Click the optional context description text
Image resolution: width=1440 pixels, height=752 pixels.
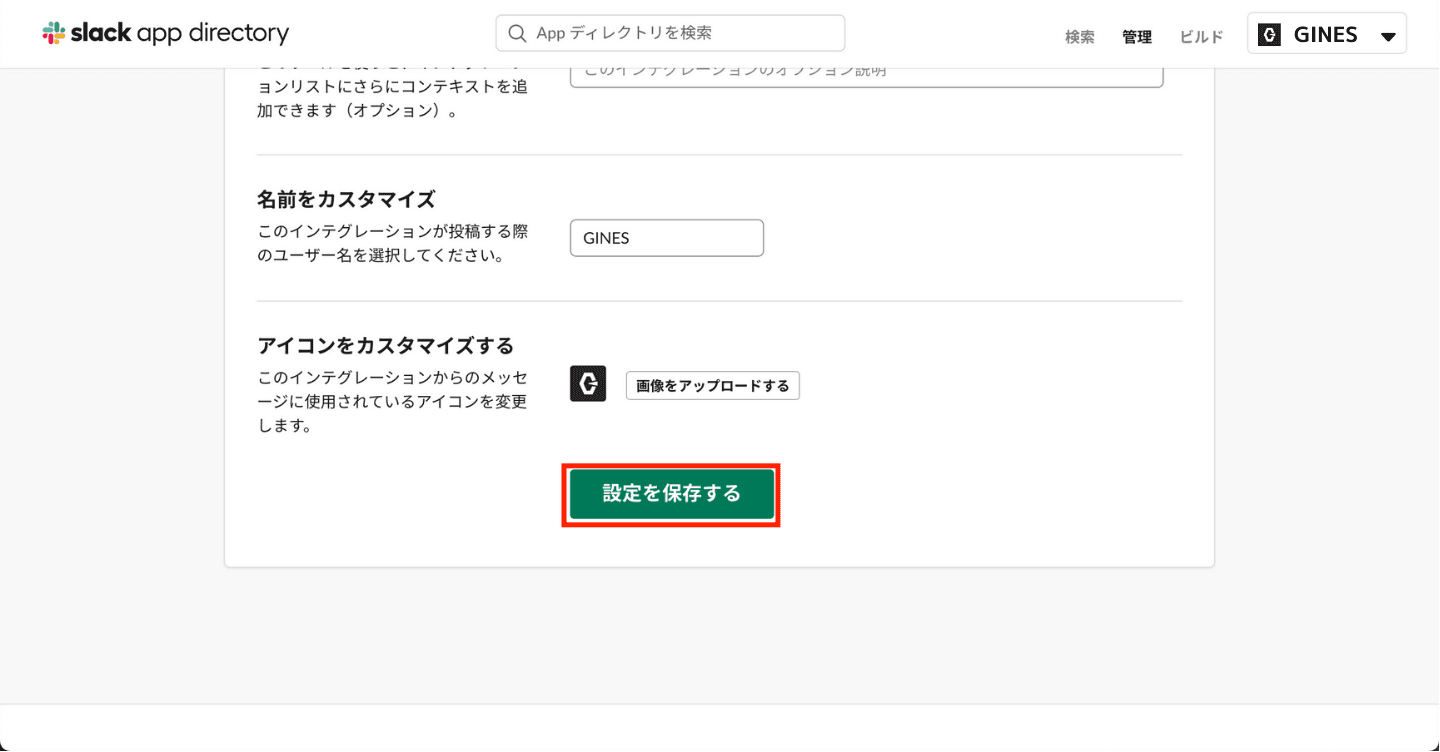[x=393, y=99]
